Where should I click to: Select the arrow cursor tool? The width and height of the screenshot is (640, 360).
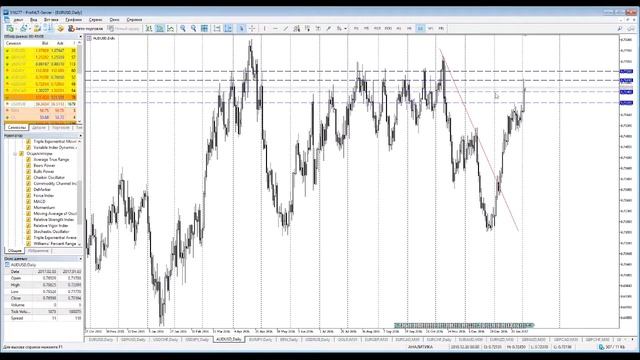pyautogui.click(x=241, y=28)
